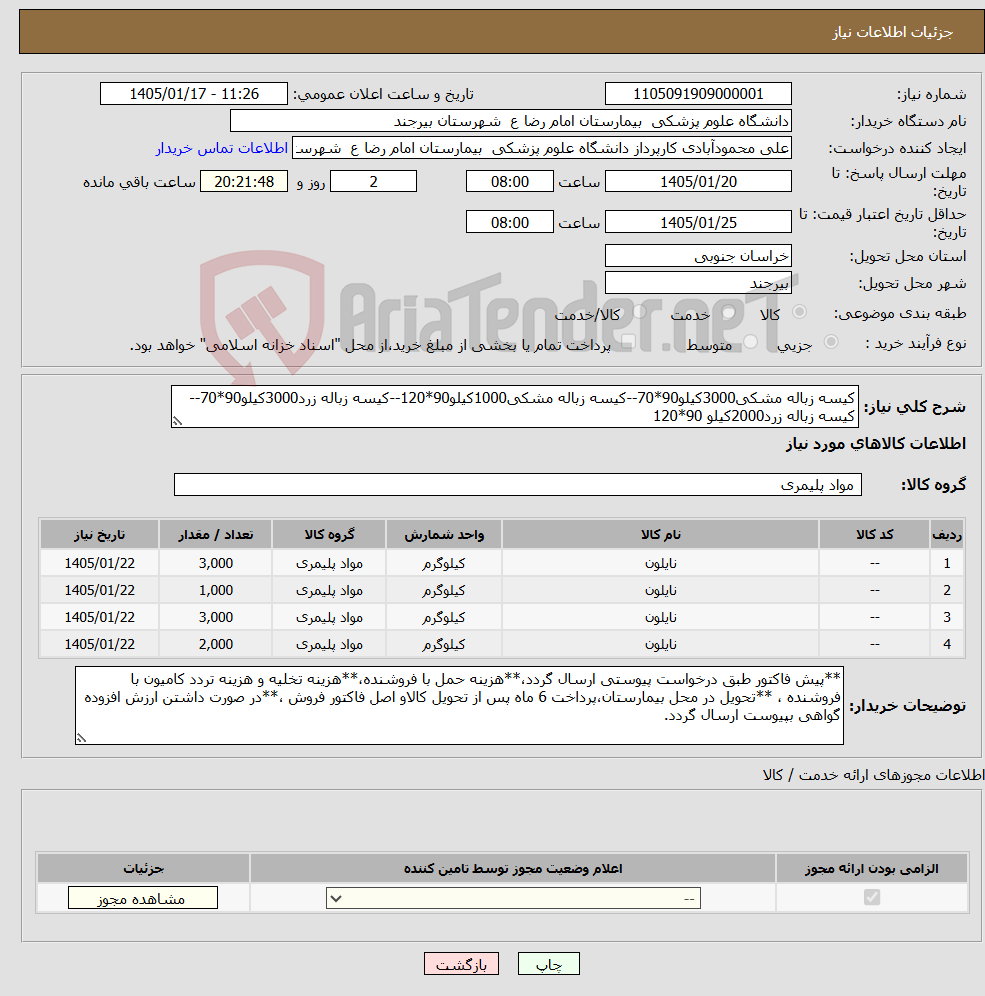Click the remaining days field showing 2
985x996 pixels.
point(373,182)
